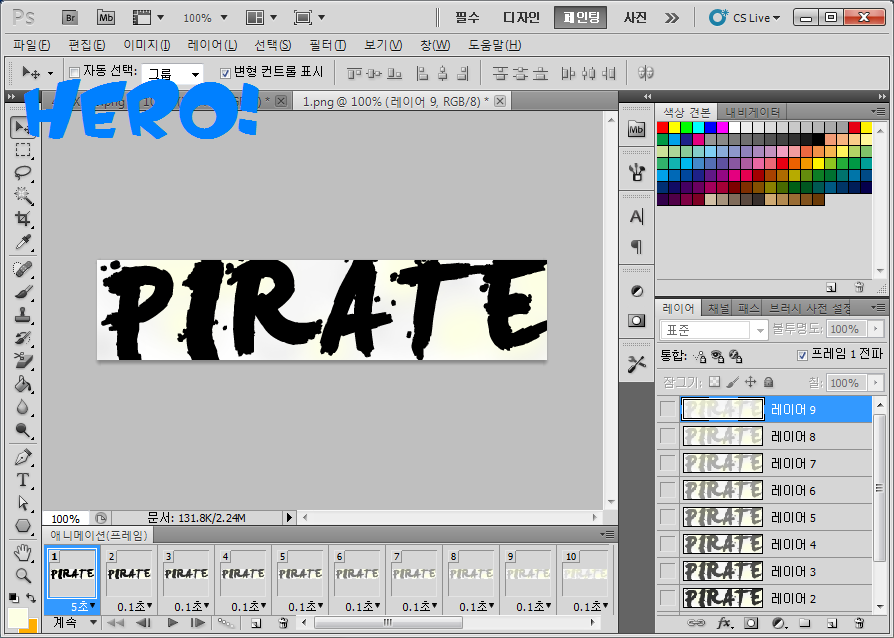Open the Mini Bridge icon in the title bar

[x=106, y=18]
